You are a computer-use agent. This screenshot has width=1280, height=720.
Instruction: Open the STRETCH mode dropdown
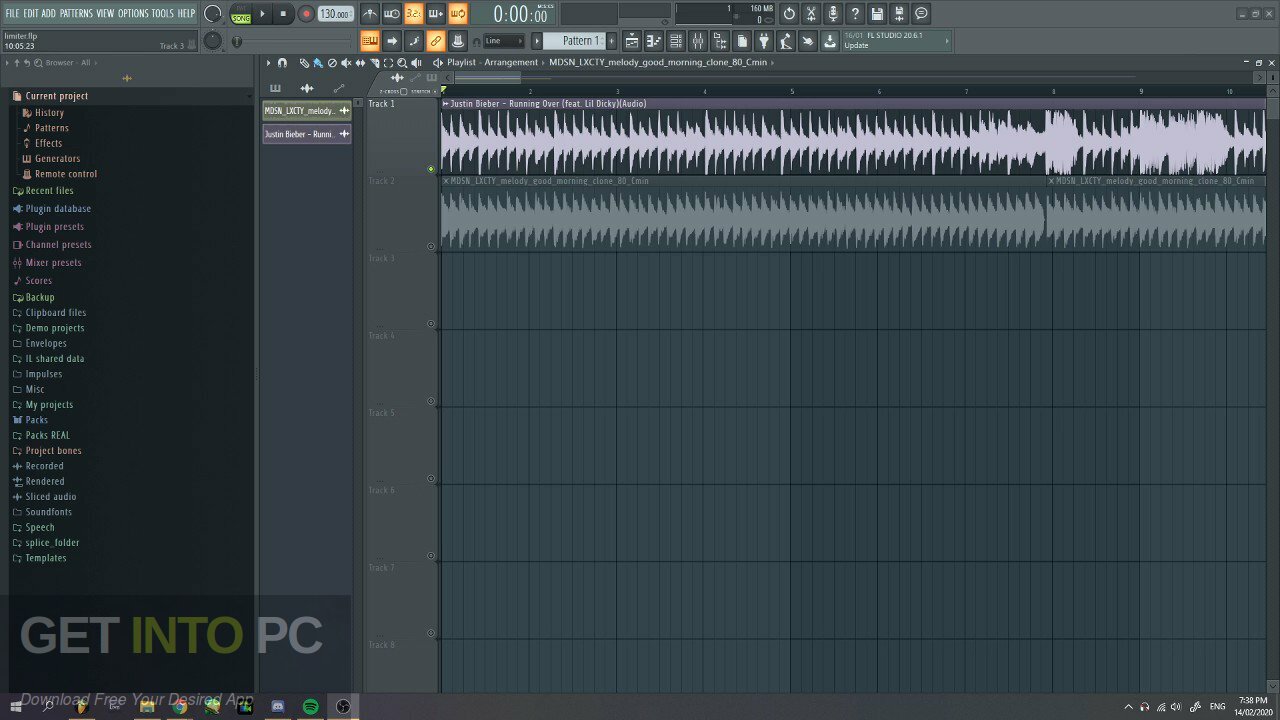tap(422, 91)
